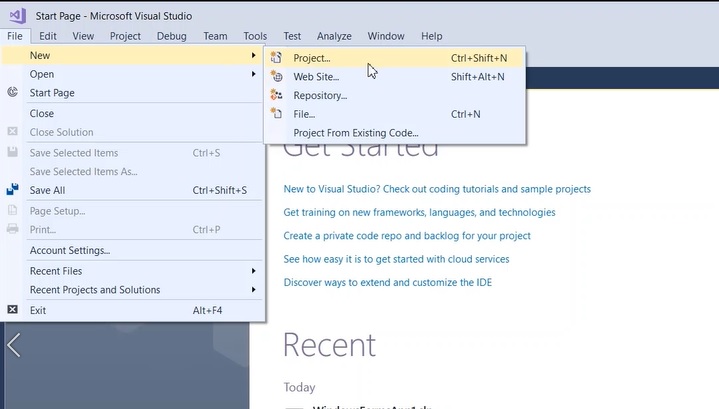This screenshot has height=409, width=719.
Task: Click the Save All icon
Action: pyautogui.click(x=12, y=189)
